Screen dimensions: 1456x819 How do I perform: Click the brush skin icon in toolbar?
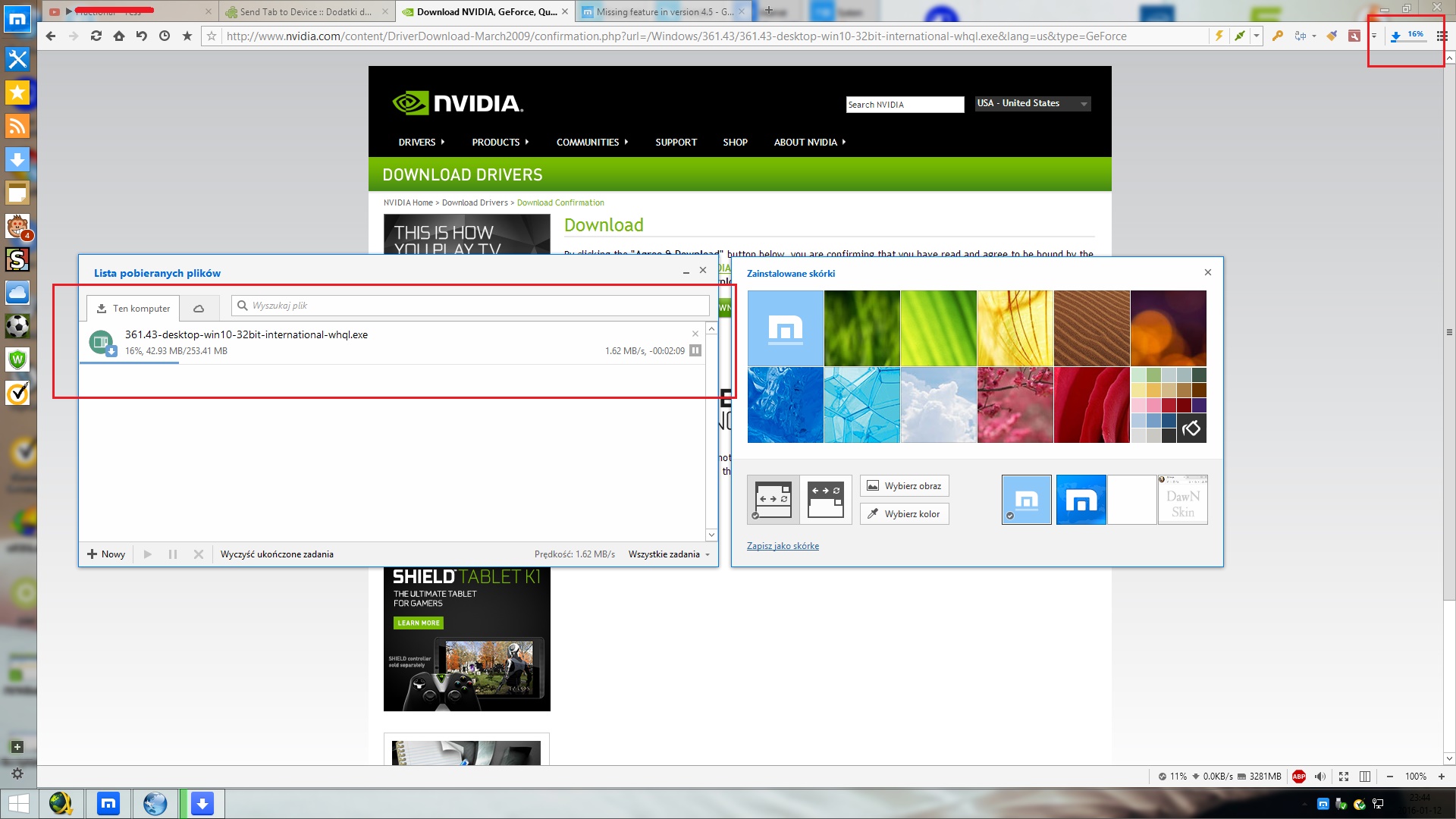pyautogui.click(x=1332, y=36)
